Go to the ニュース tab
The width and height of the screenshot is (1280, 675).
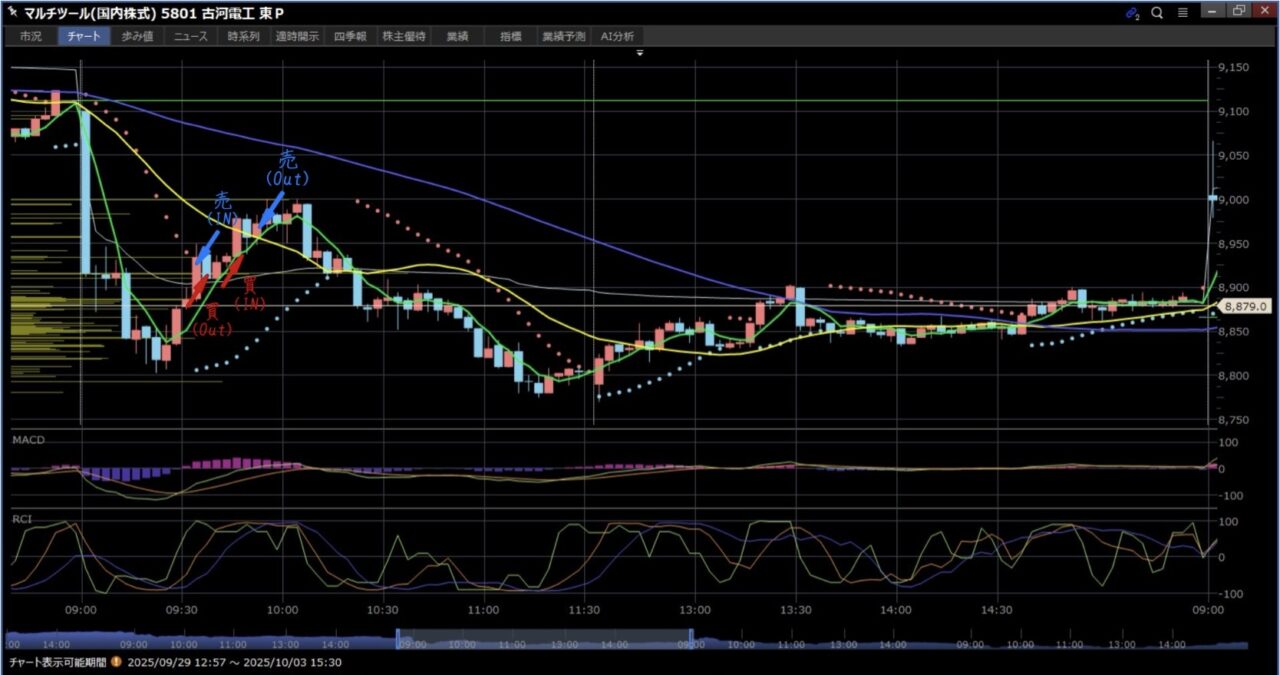pos(190,36)
